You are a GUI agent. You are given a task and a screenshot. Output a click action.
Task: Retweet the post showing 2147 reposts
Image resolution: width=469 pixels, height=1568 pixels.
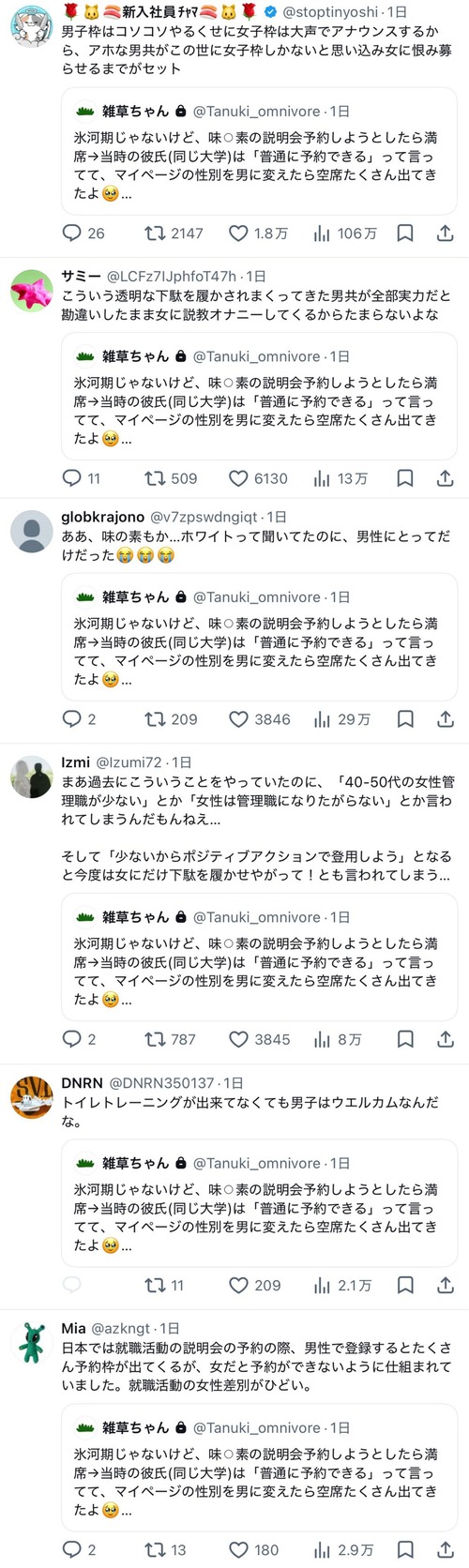(x=174, y=233)
